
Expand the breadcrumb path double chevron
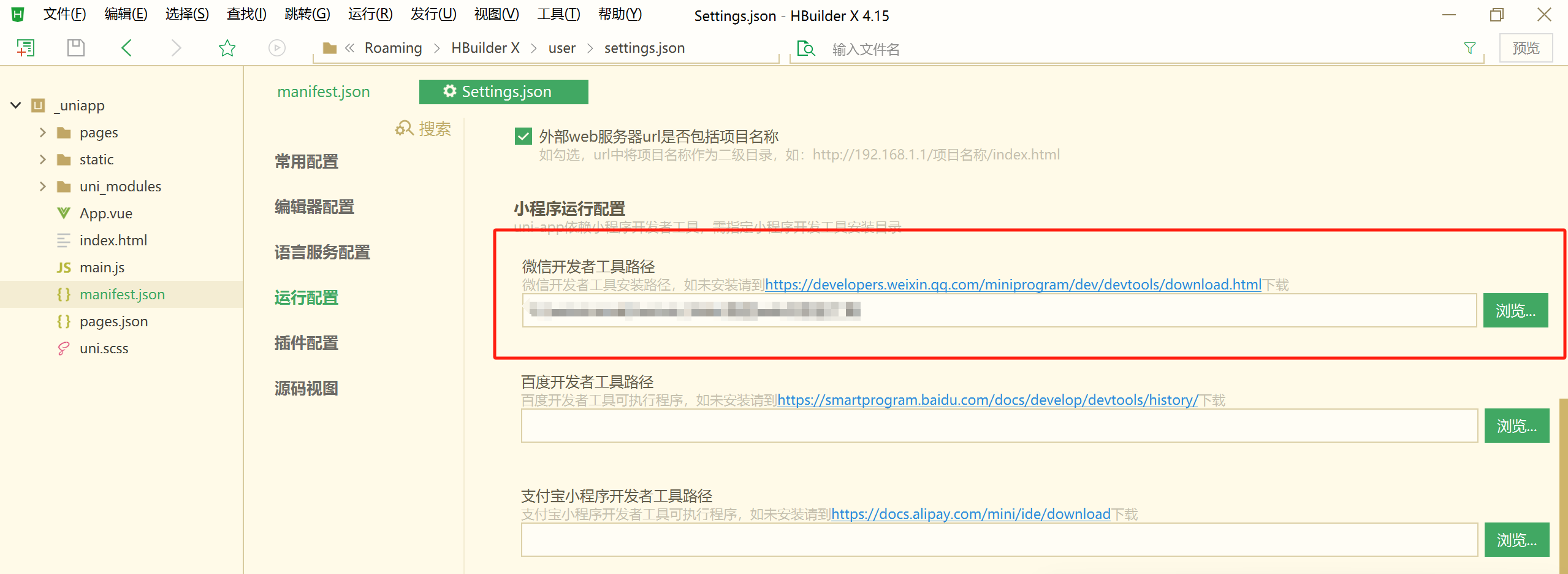pyautogui.click(x=349, y=48)
